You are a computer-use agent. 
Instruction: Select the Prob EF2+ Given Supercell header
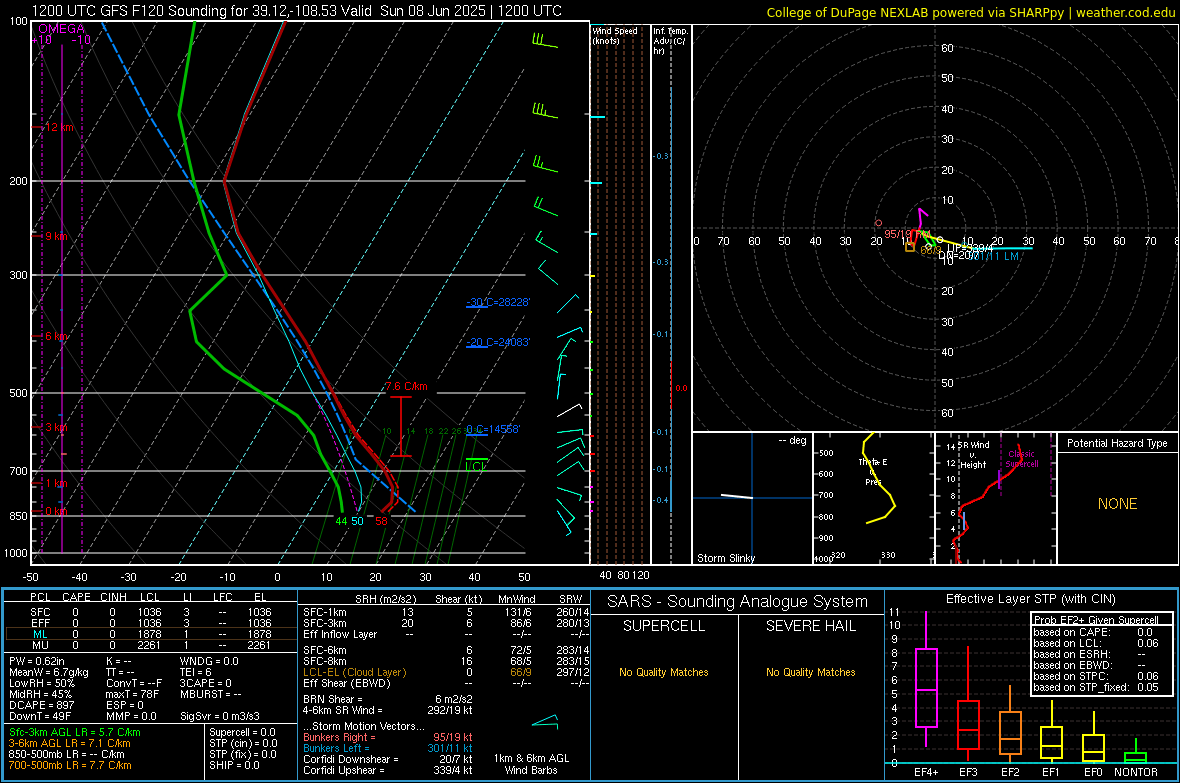click(1096, 620)
